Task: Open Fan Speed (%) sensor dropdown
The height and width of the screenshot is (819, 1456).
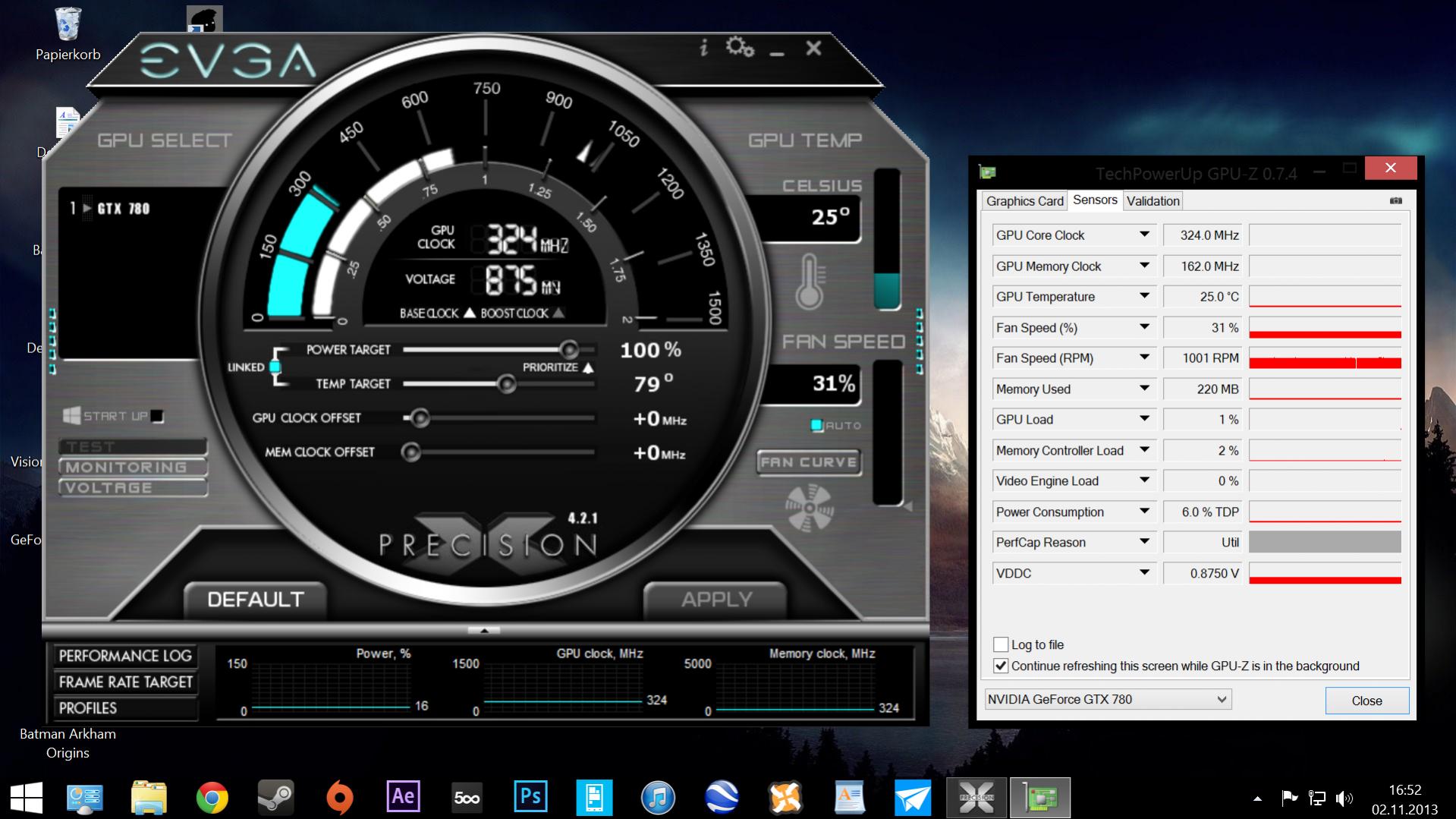Action: click(x=1144, y=327)
